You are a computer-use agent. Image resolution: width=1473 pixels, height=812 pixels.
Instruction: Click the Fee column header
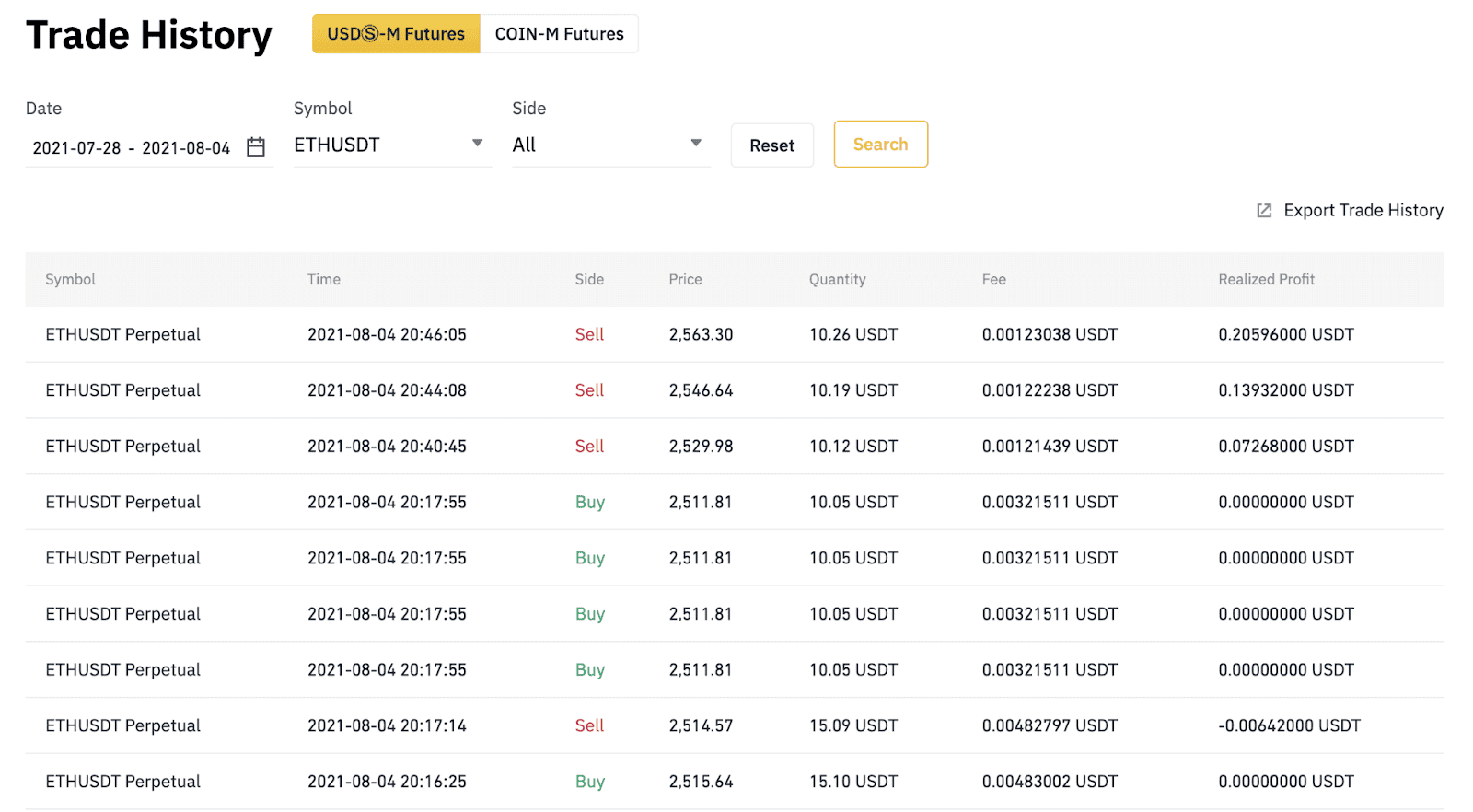[x=993, y=279]
